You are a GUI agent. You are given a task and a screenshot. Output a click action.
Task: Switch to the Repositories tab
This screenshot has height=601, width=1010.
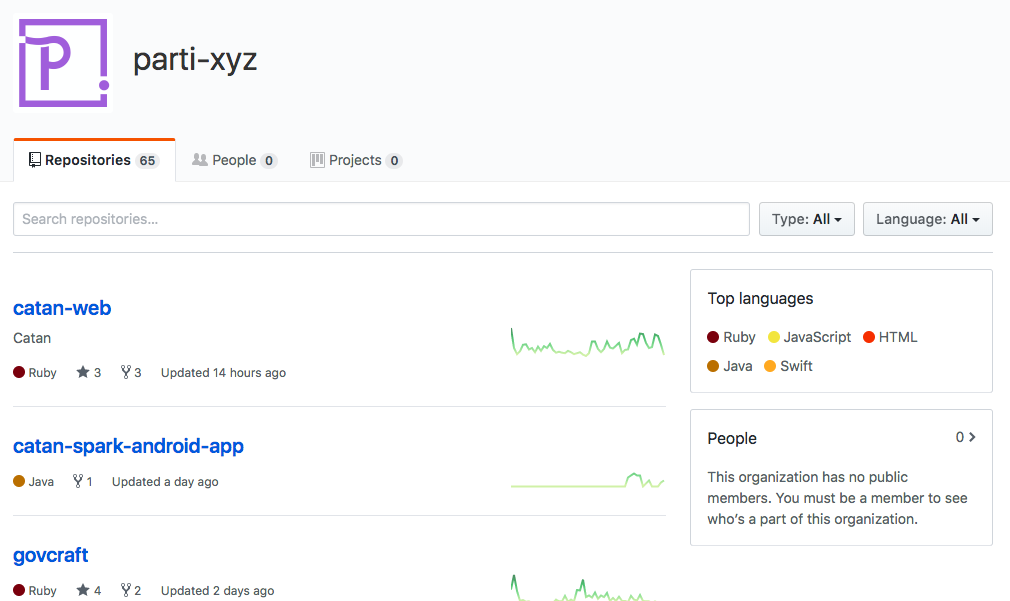[x=94, y=160]
